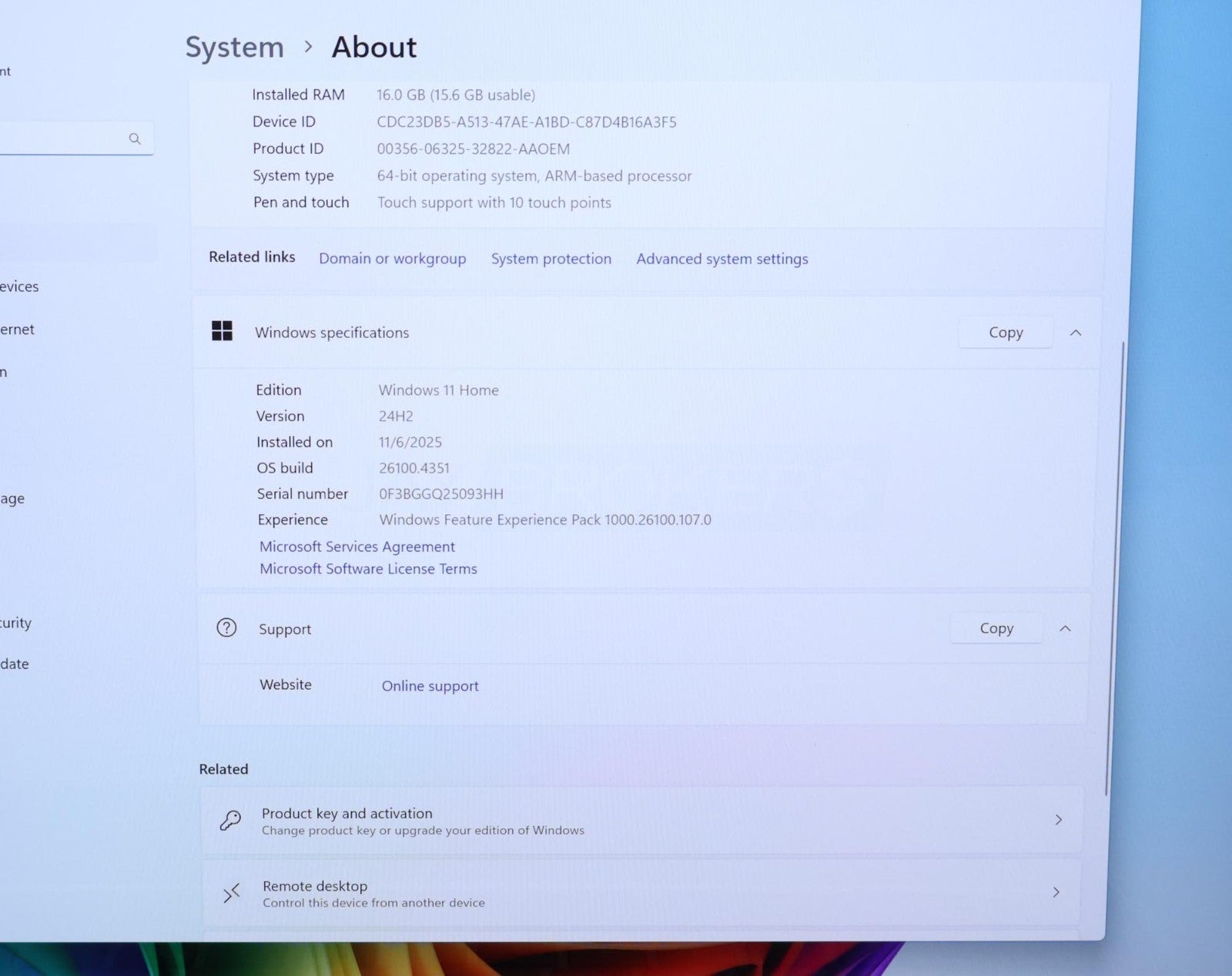Go back to System in breadcrumb
This screenshot has height=976, width=1232.
[x=234, y=47]
